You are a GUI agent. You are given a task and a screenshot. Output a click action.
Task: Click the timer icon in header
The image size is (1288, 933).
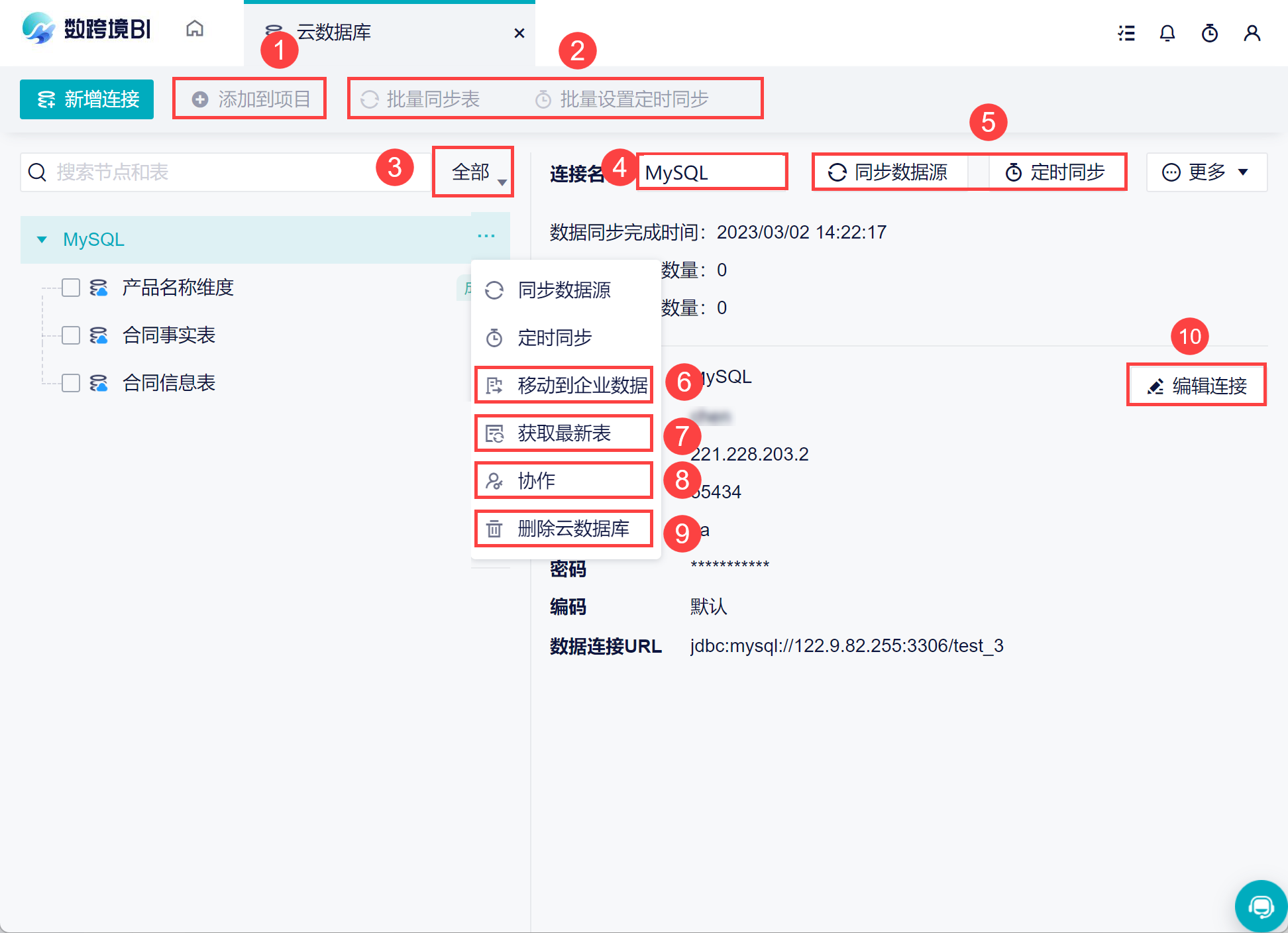pos(1209,33)
